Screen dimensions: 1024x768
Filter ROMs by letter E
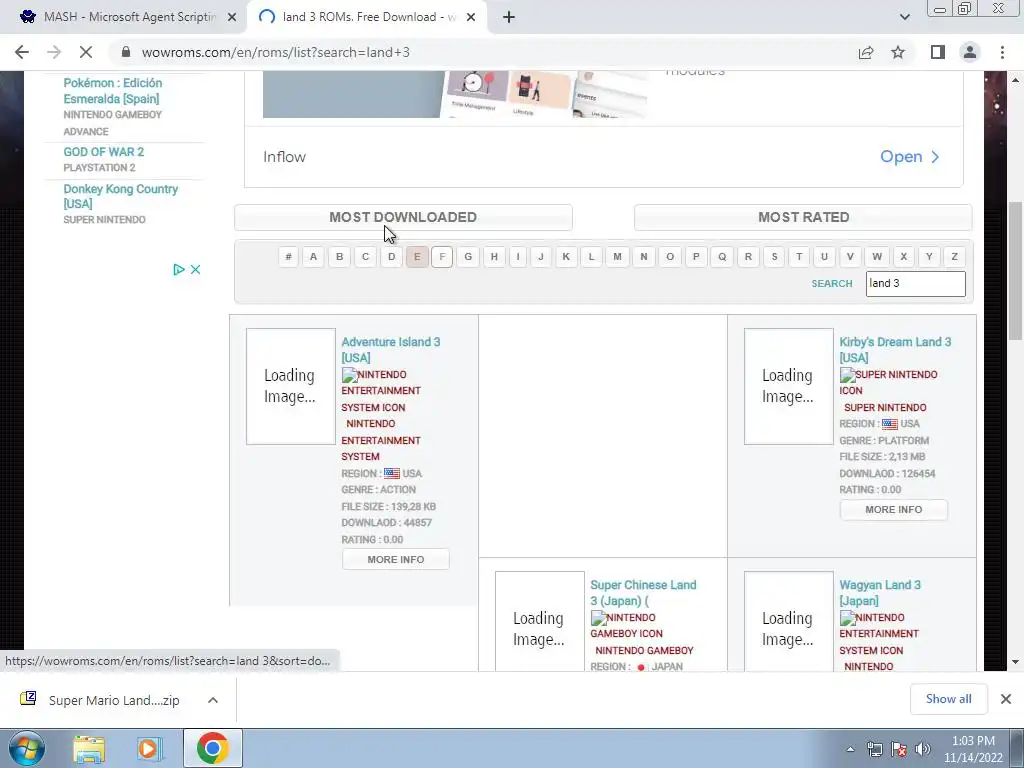tap(417, 257)
